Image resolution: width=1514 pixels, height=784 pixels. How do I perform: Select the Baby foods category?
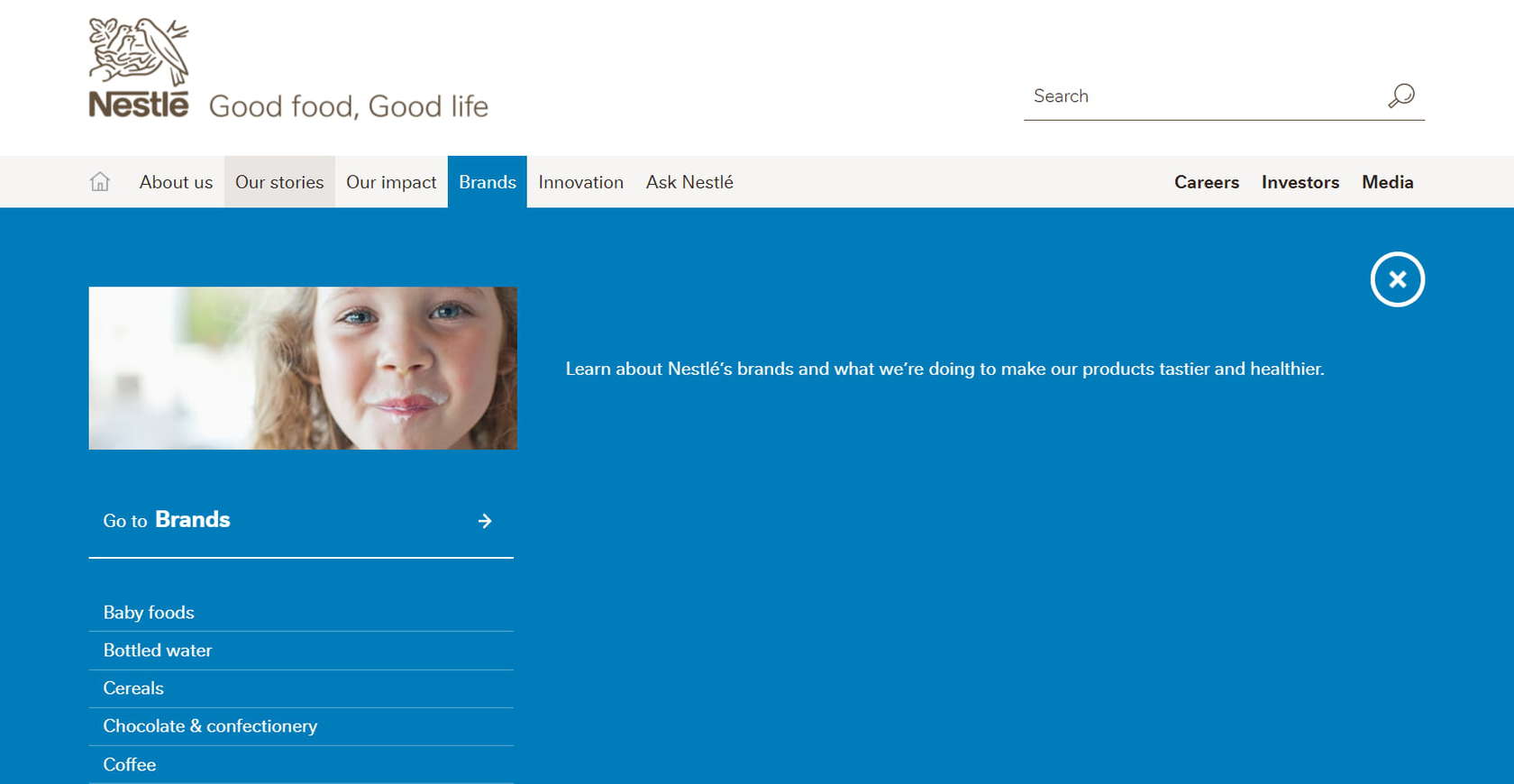pos(149,613)
